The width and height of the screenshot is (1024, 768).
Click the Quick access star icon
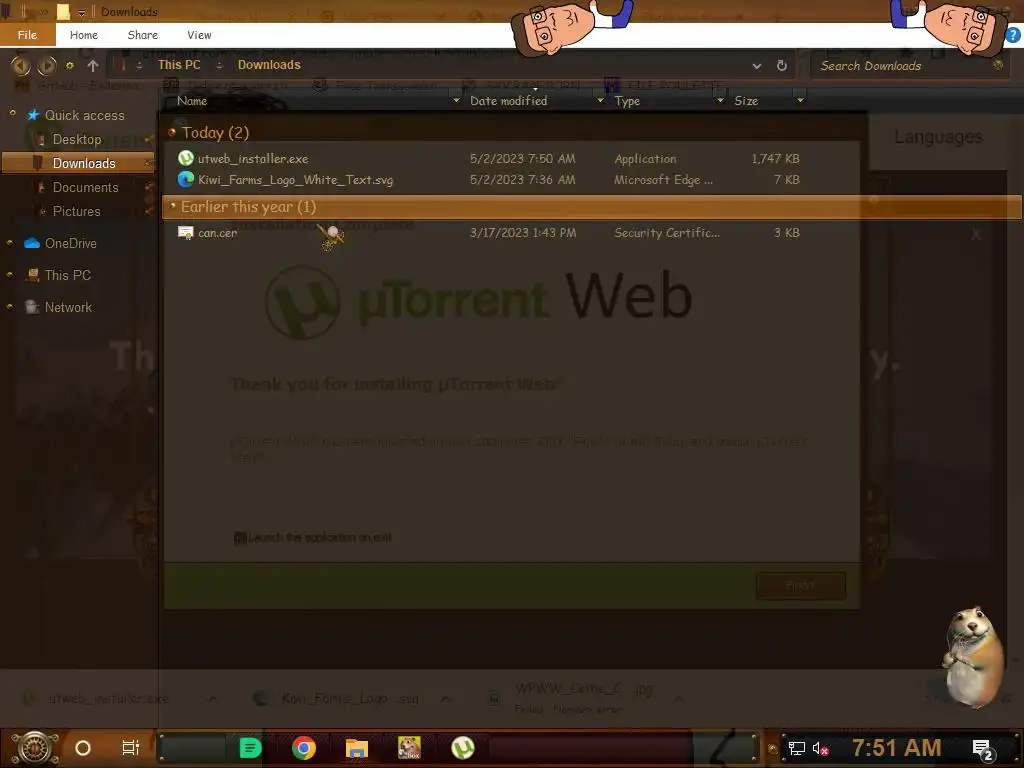coord(33,115)
